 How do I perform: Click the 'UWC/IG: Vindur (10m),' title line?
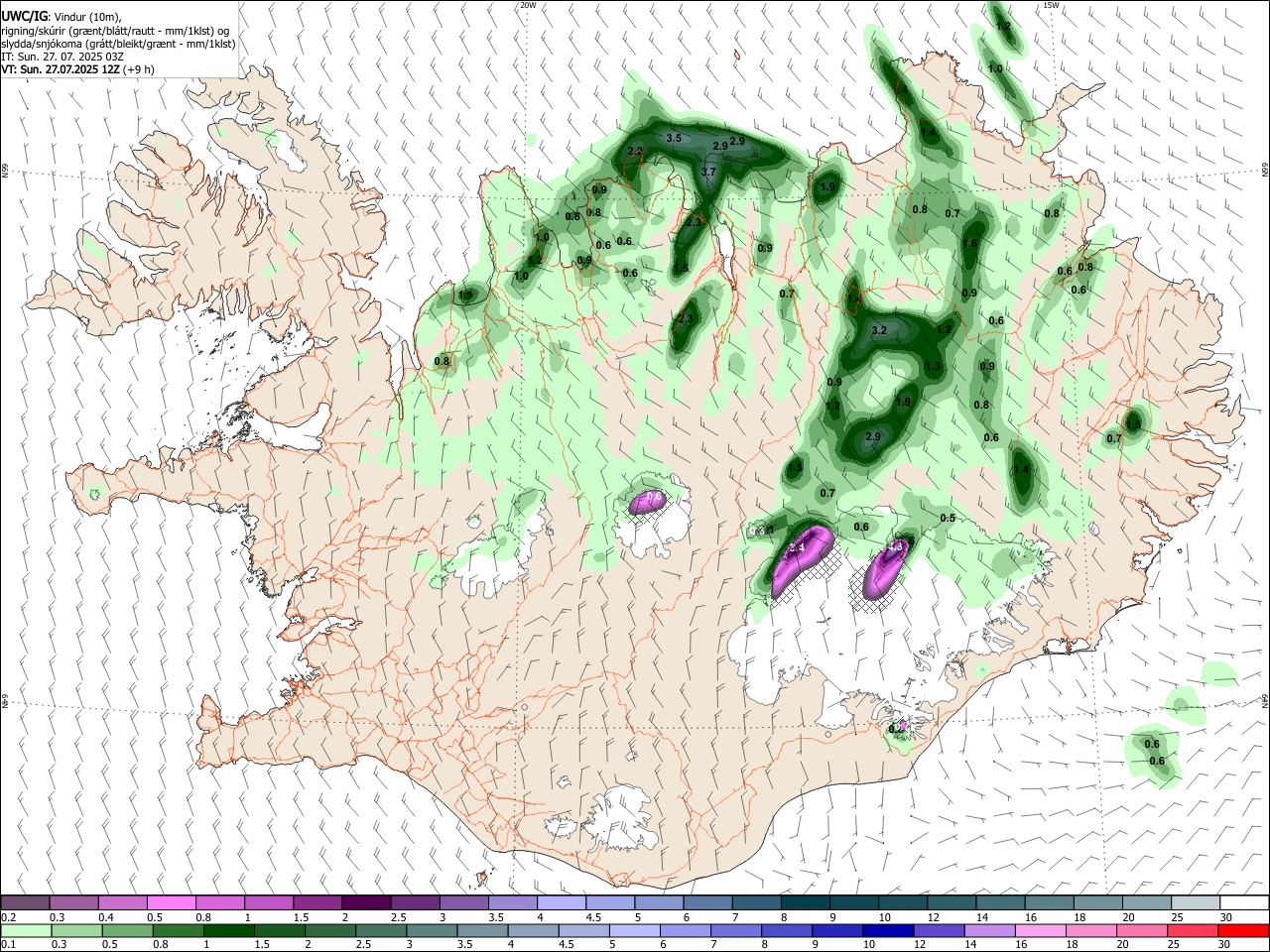(61, 16)
